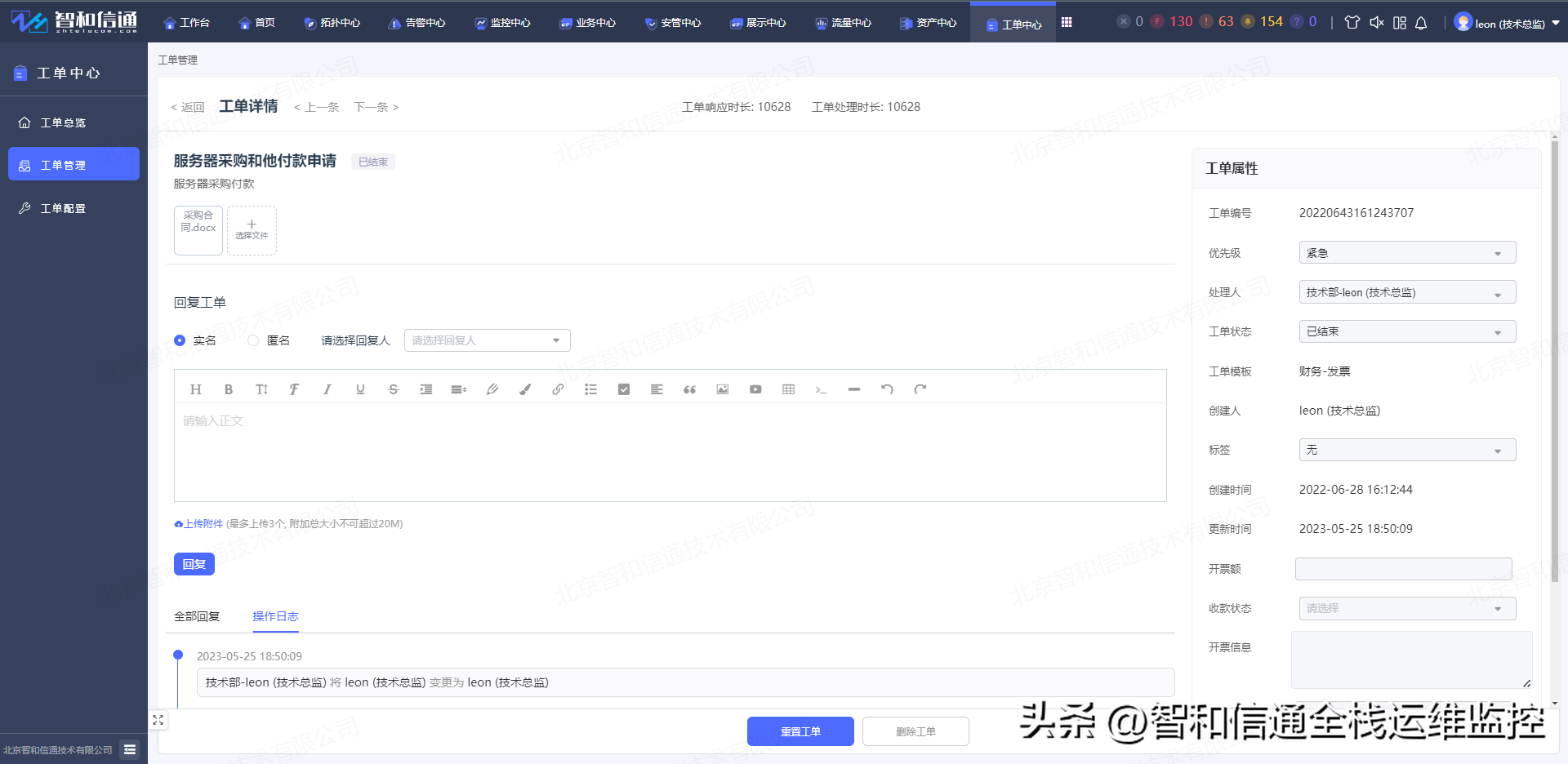Toggle the checkbox icon in editor toolbar
The width and height of the screenshot is (1568, 764).
point(624,389)
